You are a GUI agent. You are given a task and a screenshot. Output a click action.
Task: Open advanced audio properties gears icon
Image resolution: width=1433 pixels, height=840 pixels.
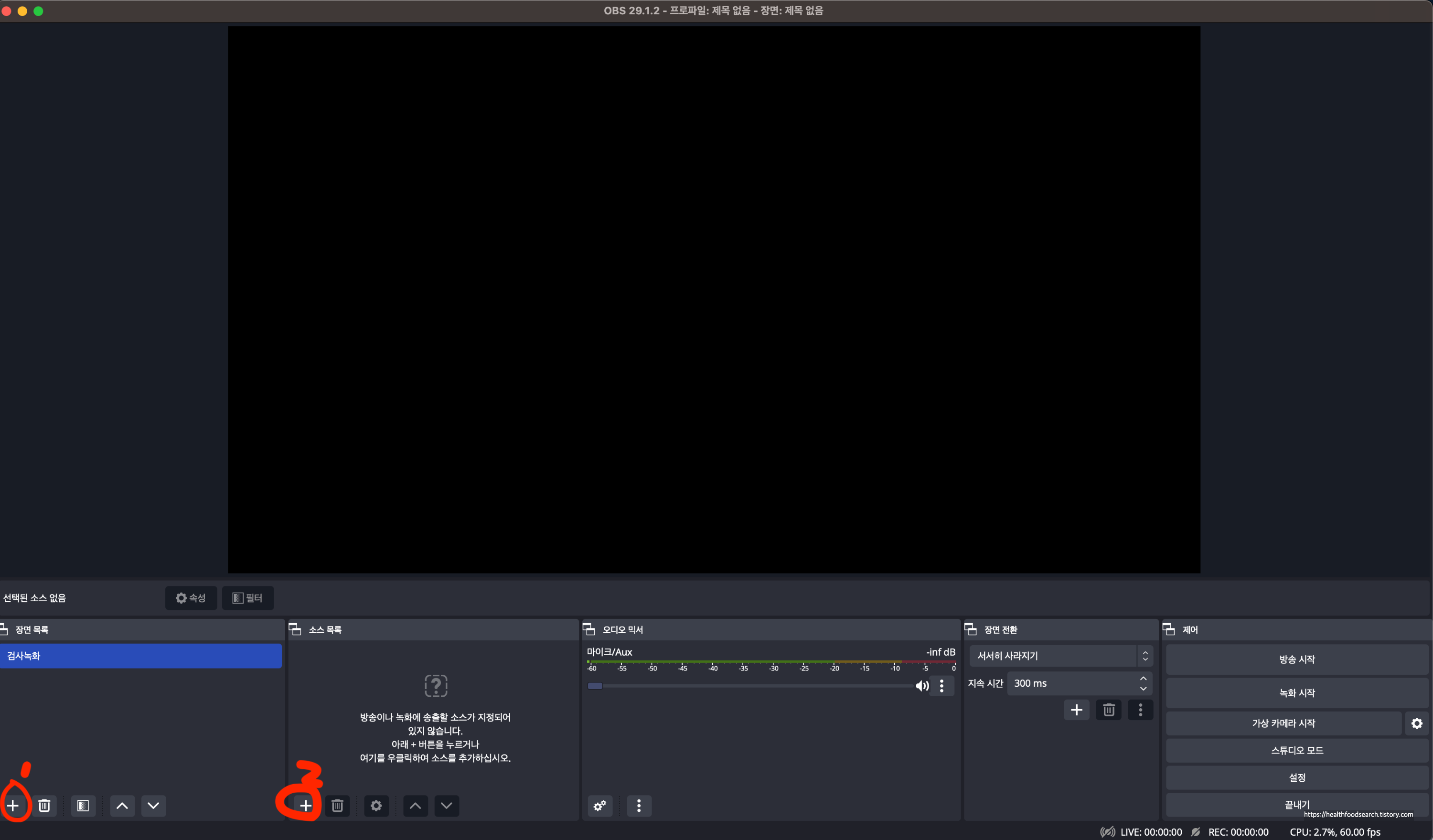pyautogui.click(x=600, y=805)
